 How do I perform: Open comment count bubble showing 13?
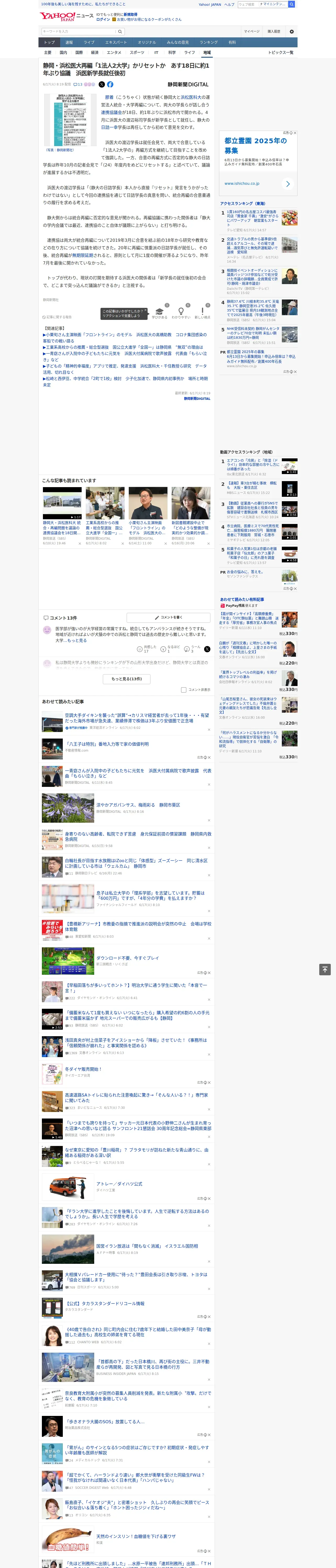78,85
